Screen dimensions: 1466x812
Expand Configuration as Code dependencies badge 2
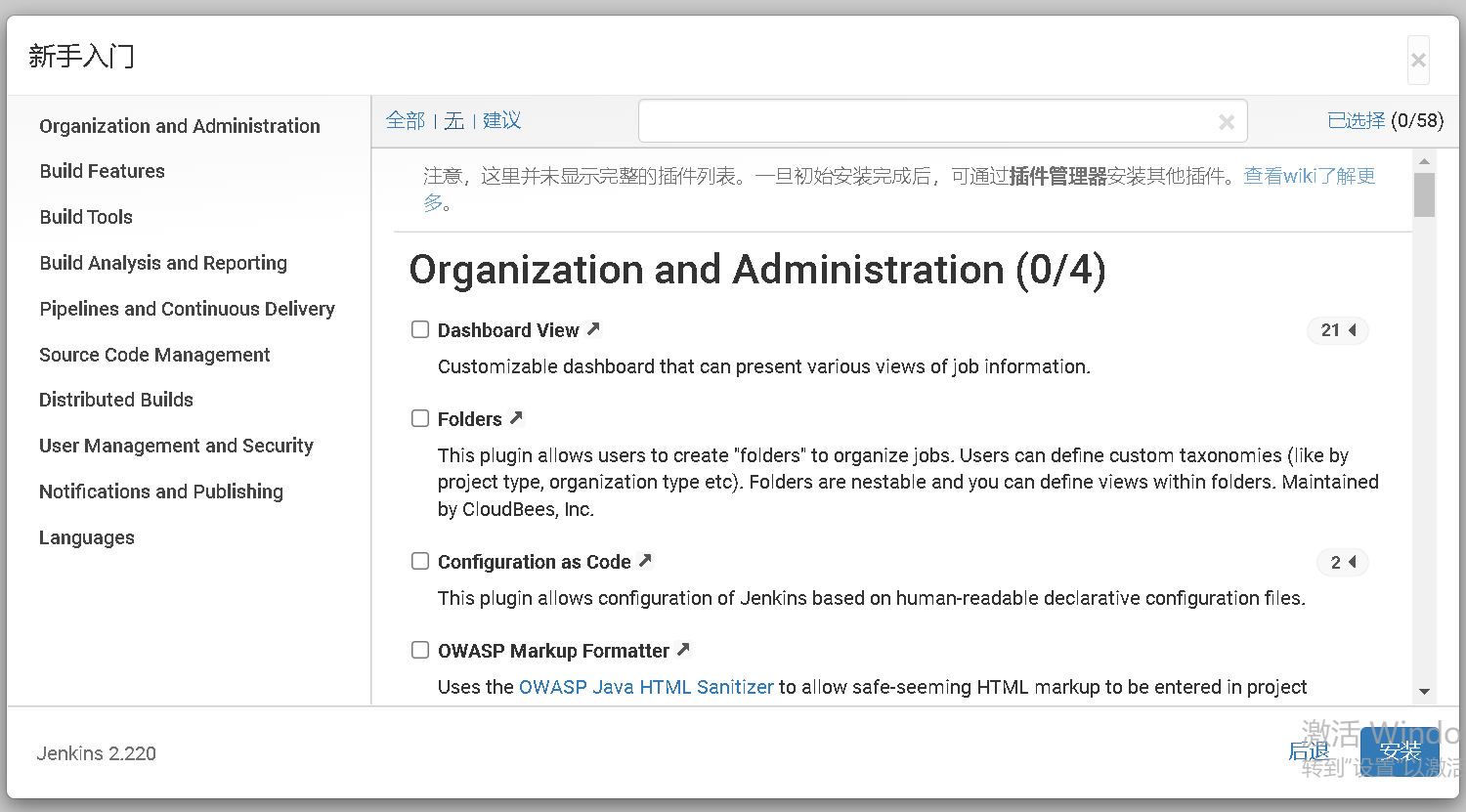[1343, 562]
